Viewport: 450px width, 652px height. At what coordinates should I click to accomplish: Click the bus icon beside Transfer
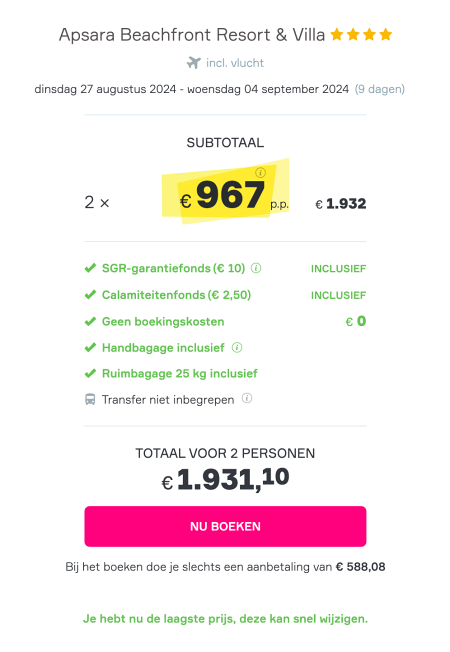(x=90, y=399)
